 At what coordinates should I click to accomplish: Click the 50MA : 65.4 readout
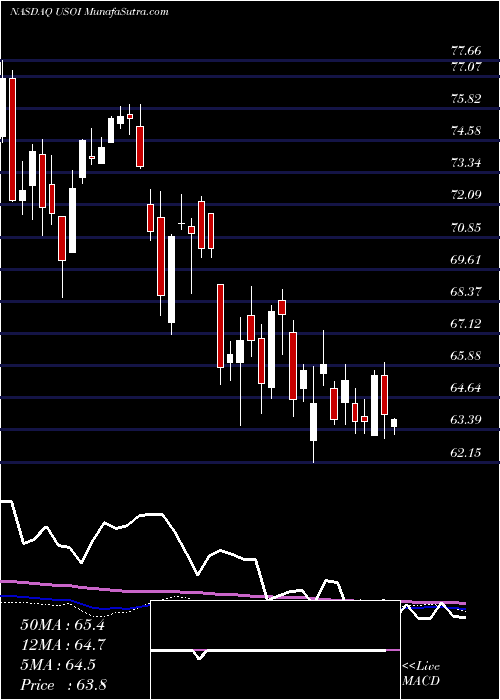click(62, 625)
